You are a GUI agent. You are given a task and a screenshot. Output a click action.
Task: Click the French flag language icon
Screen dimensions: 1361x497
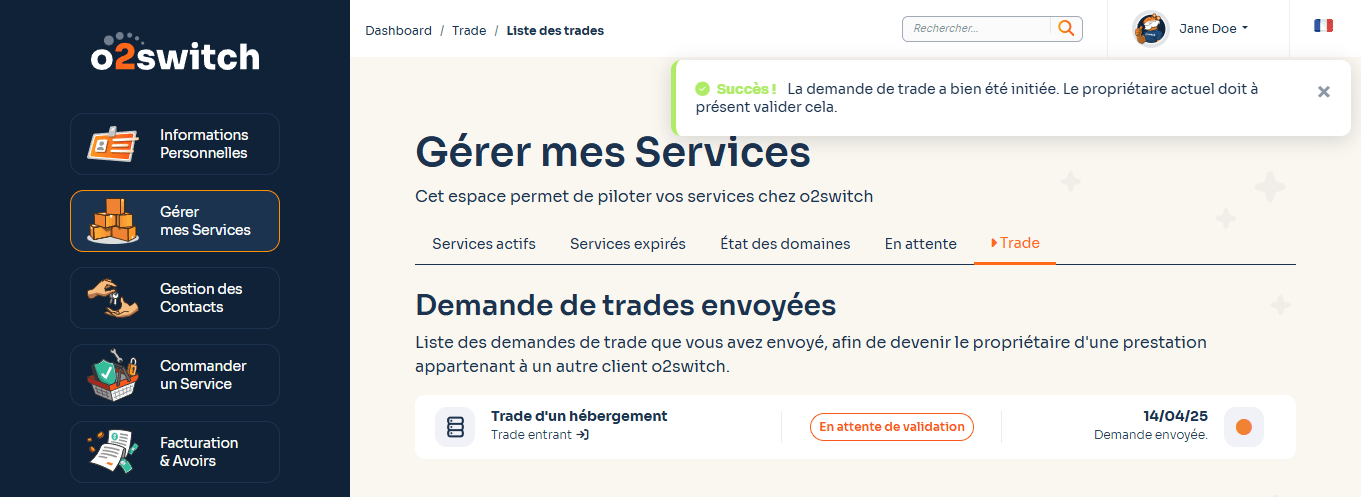pyautogui.click(x=1323, y=26)
